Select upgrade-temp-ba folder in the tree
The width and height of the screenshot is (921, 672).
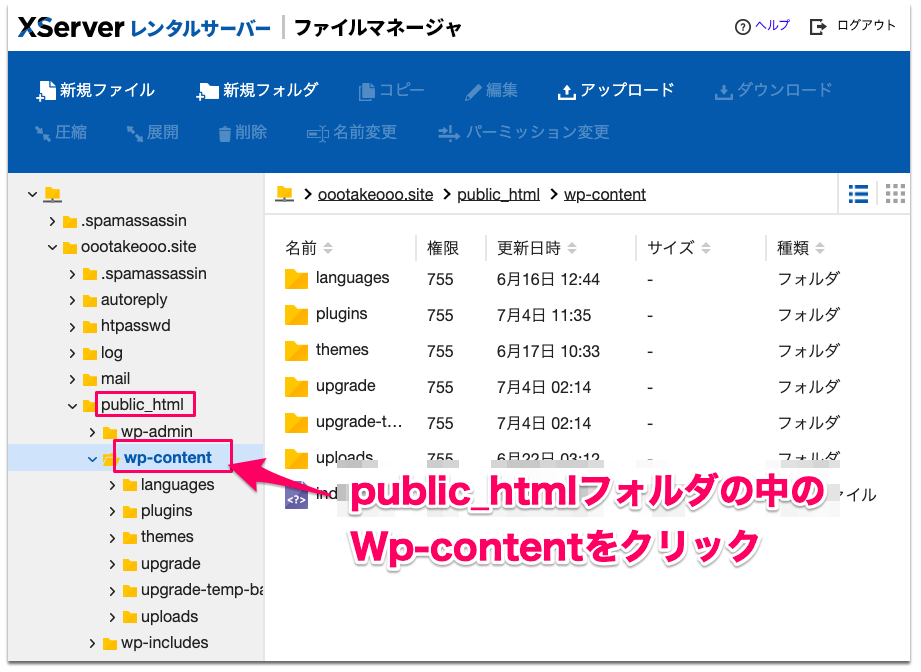click(x=201, y=590)
